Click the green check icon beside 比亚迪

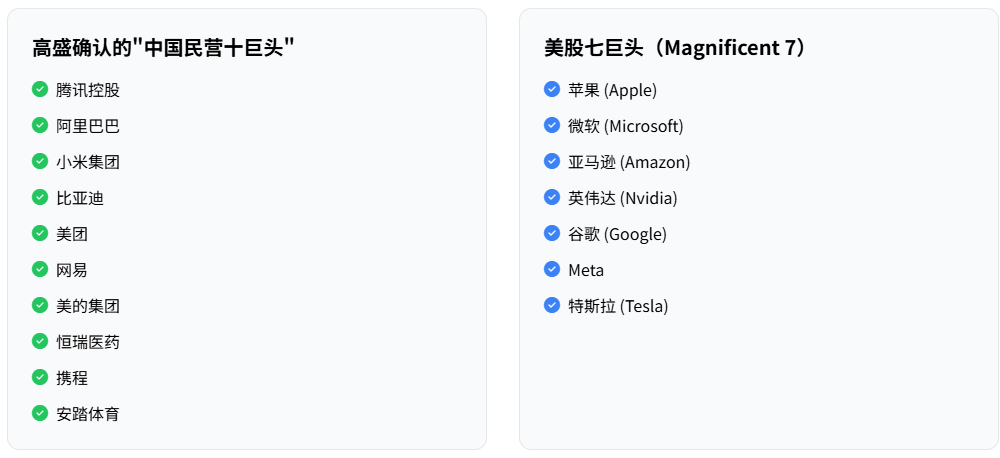point(40,197)
